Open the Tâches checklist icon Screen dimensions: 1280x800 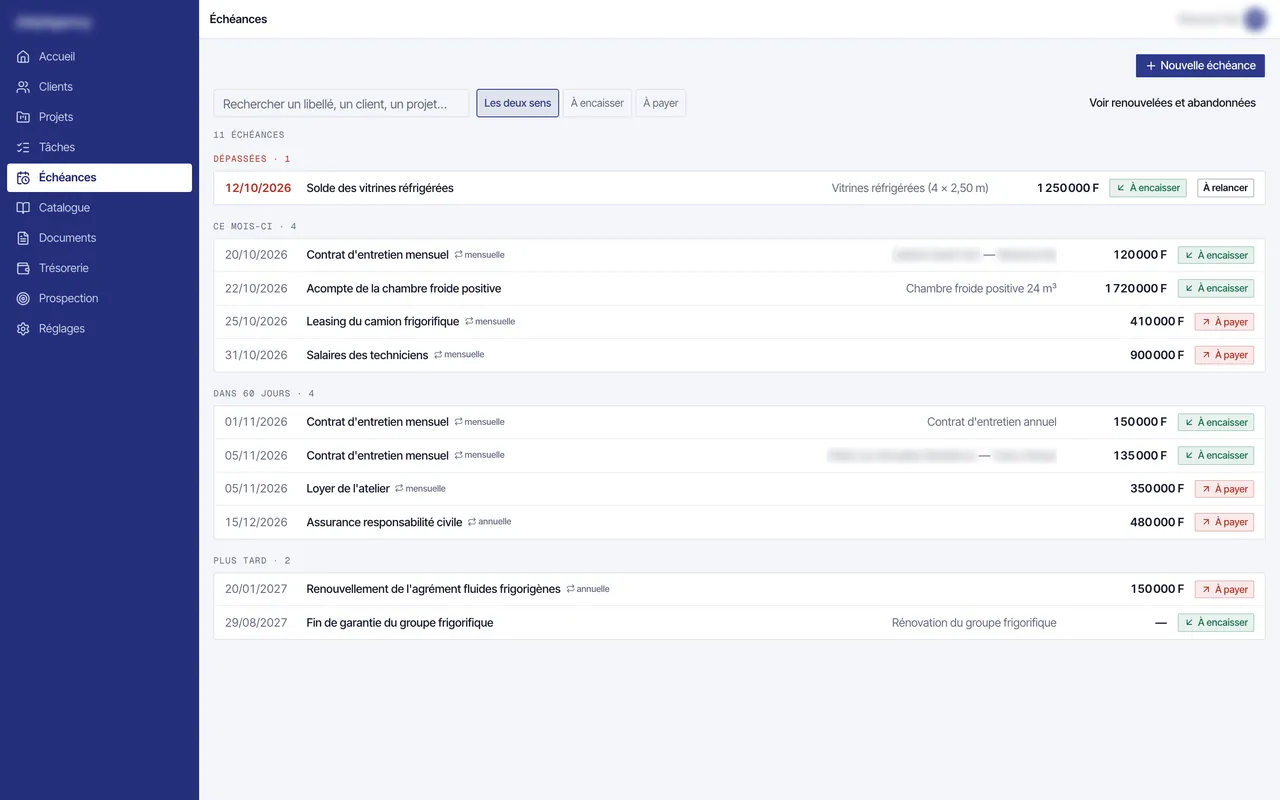tap(23, 147)
